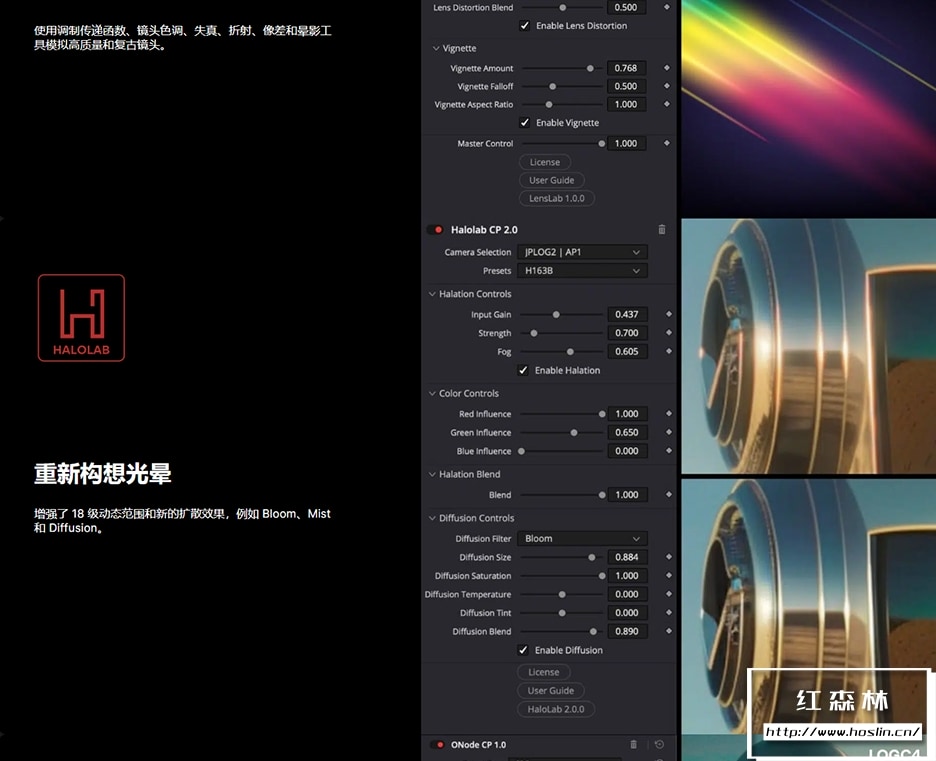Click the Green Influence slider handle
Viewport: 936px width, 761px height.
click(574, 433)
